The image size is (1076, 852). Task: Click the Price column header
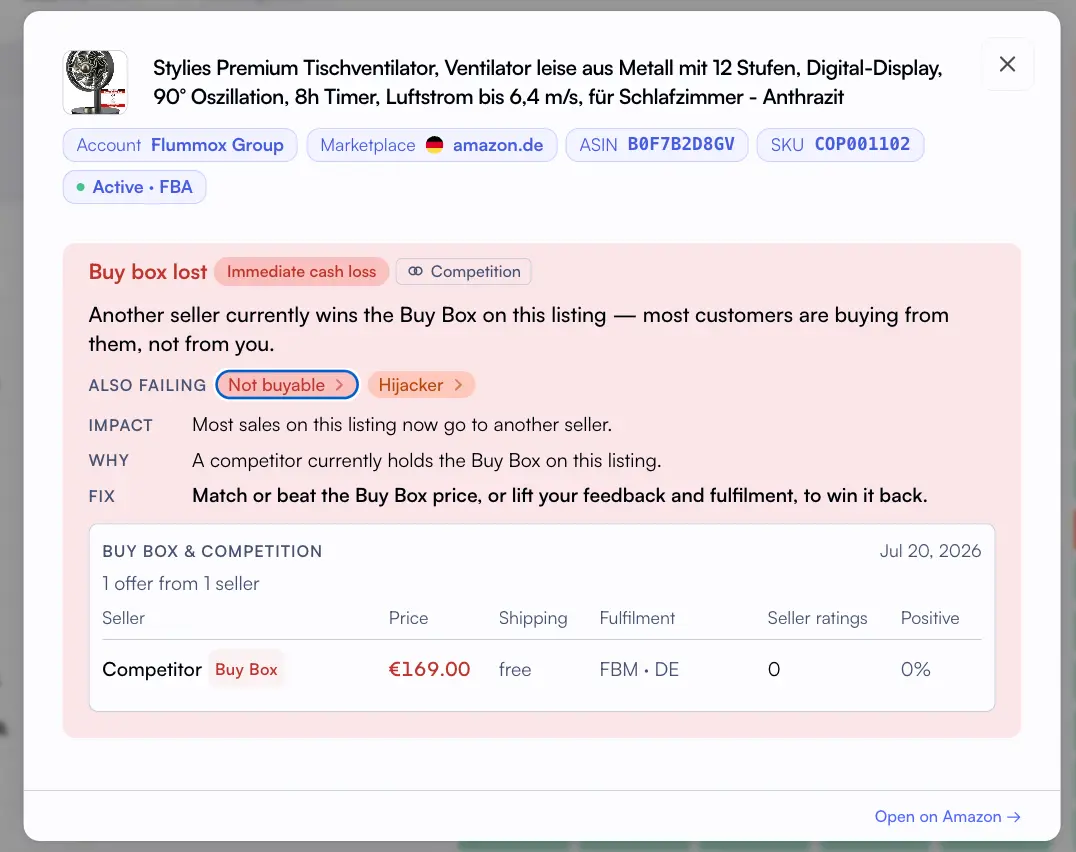tap(408, 618)
